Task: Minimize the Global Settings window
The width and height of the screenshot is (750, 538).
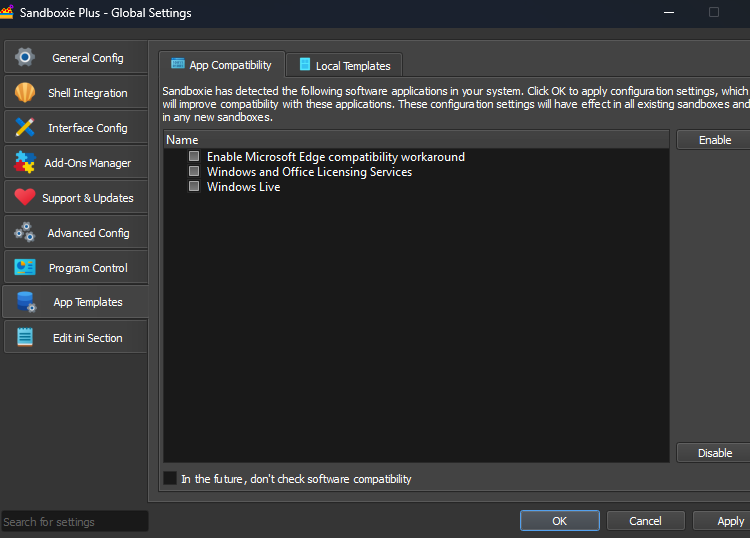Action: pos(669,12)
